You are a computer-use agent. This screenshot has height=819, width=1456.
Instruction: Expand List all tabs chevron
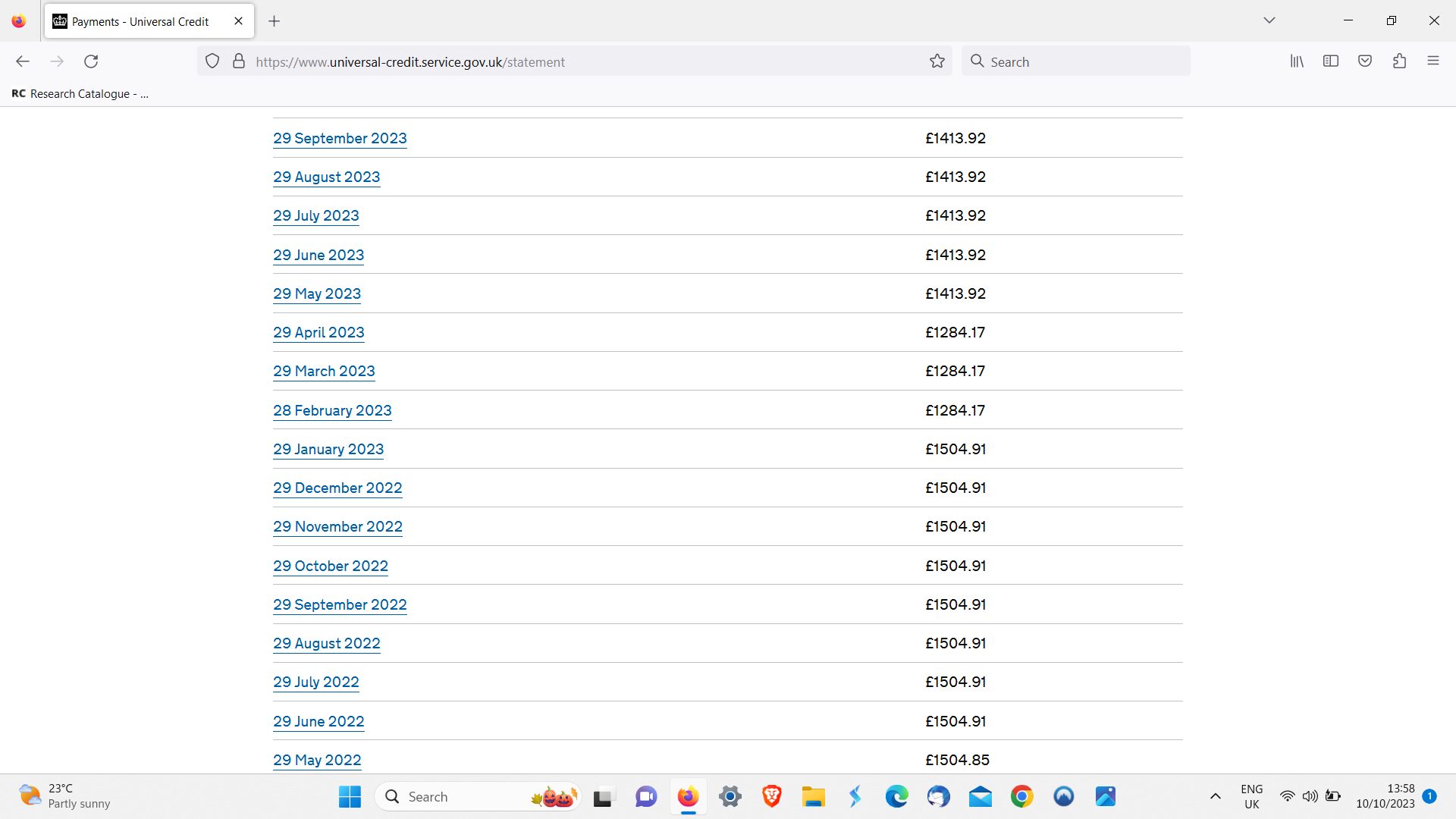coord(1269,20)
